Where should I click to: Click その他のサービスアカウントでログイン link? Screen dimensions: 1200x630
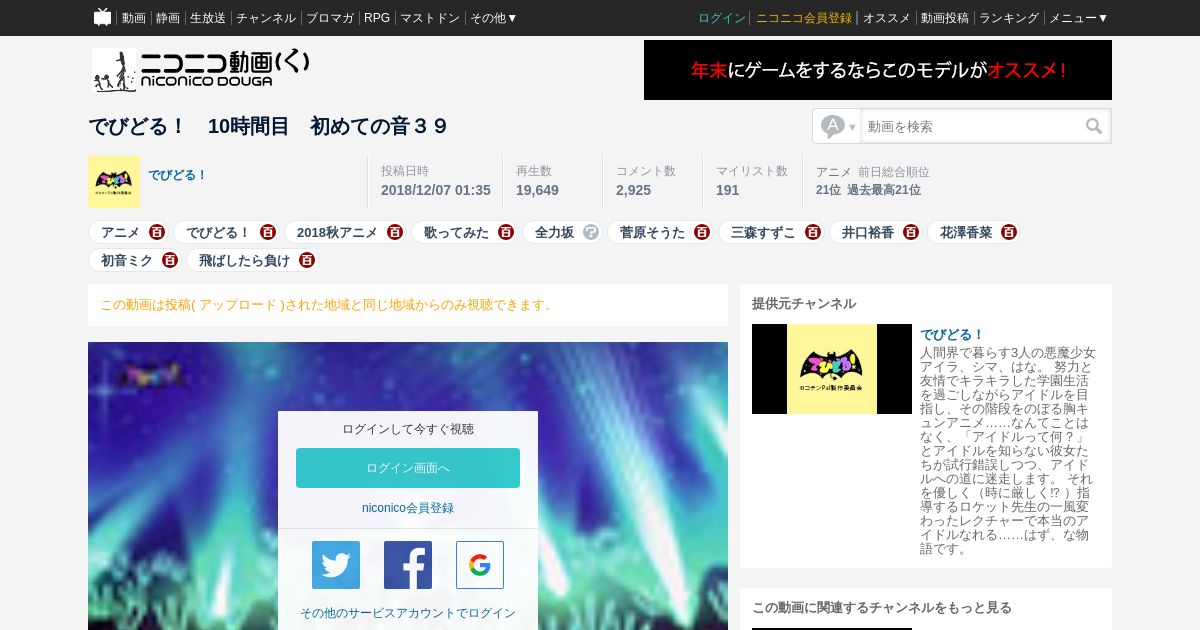pos(408,613)
